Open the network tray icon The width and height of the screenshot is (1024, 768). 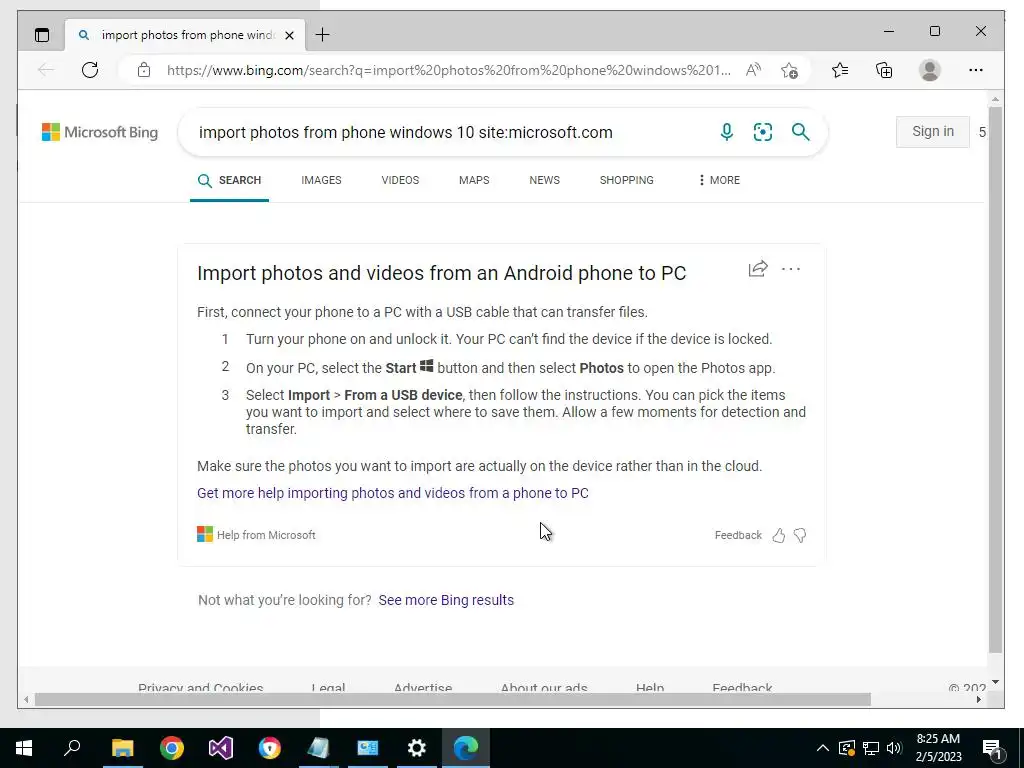pos(870,748)
